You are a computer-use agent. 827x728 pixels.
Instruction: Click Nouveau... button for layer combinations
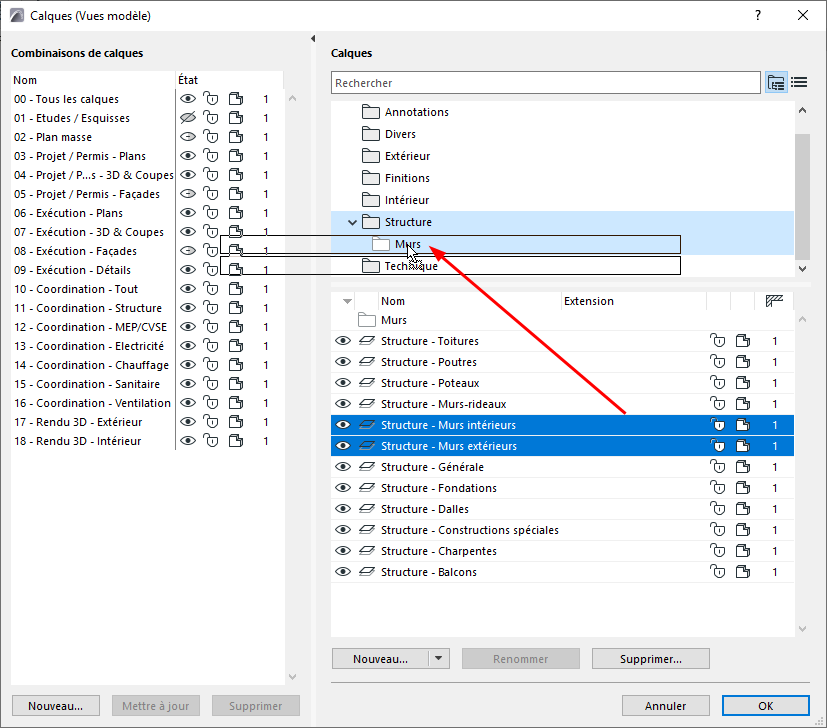[x=55, y=706]
